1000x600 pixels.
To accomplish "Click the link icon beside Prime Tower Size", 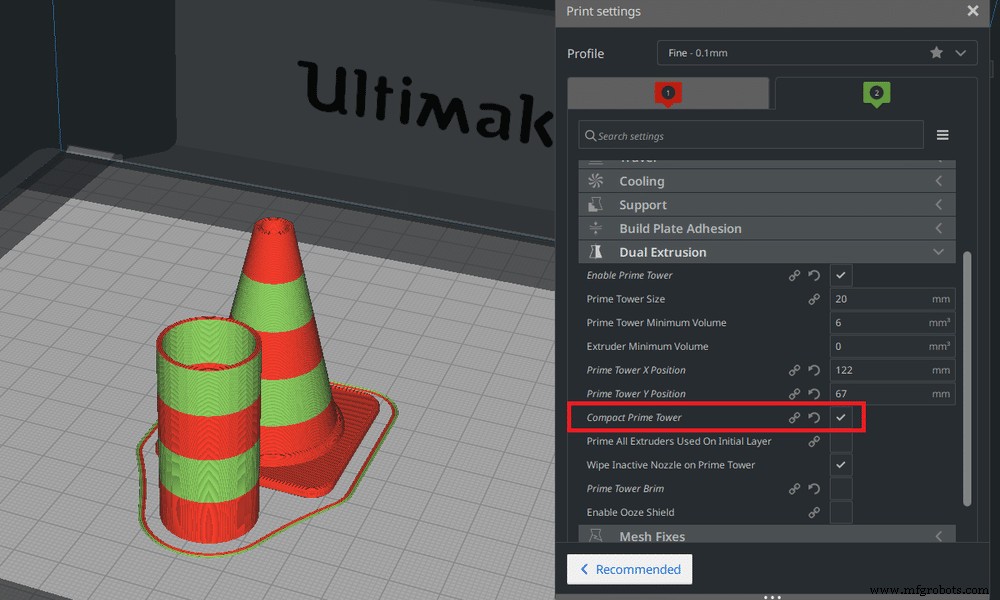I will [815, 299].
